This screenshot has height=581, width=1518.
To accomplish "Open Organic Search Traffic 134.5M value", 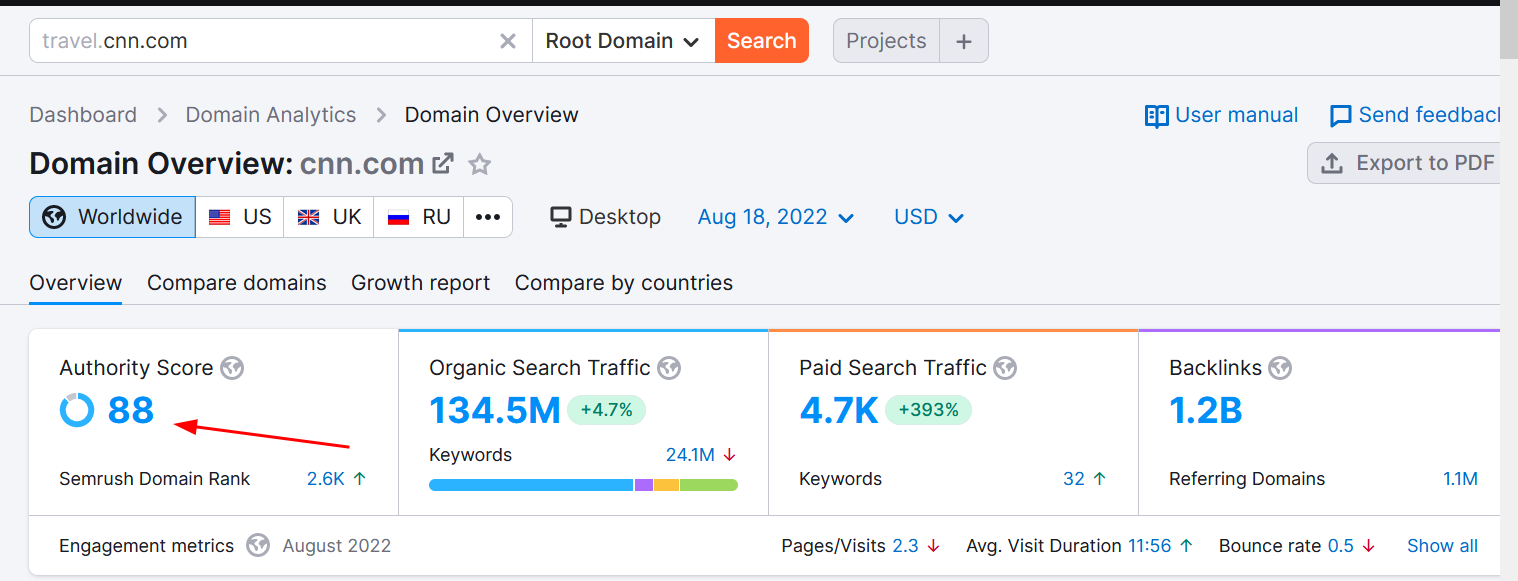I will 495,411.
